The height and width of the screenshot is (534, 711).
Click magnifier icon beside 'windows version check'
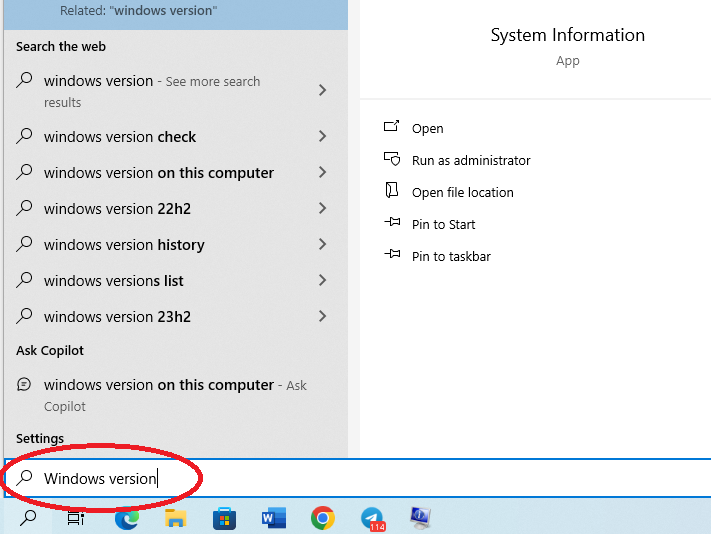click(24, 136)
